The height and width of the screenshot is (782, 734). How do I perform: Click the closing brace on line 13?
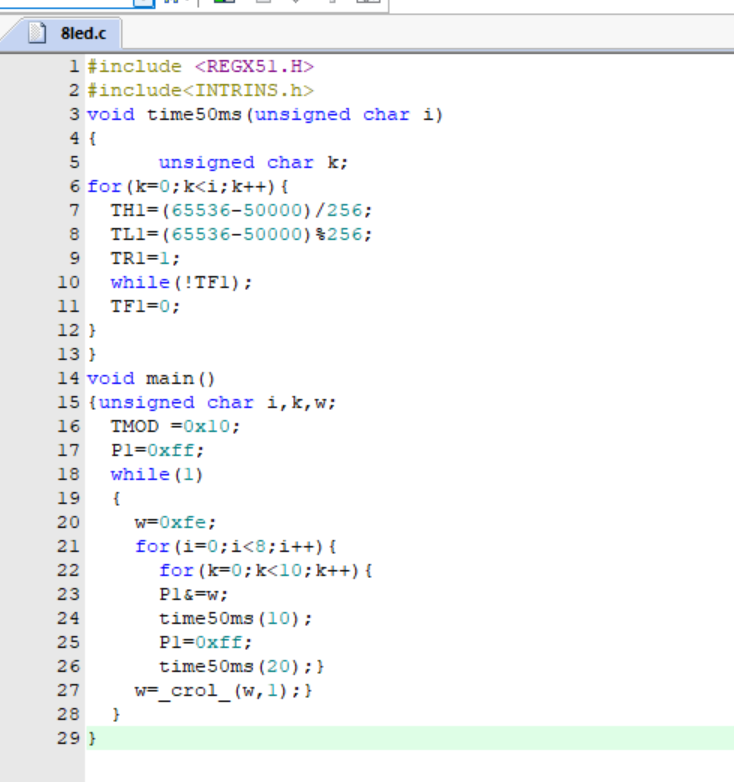point(92,354)
